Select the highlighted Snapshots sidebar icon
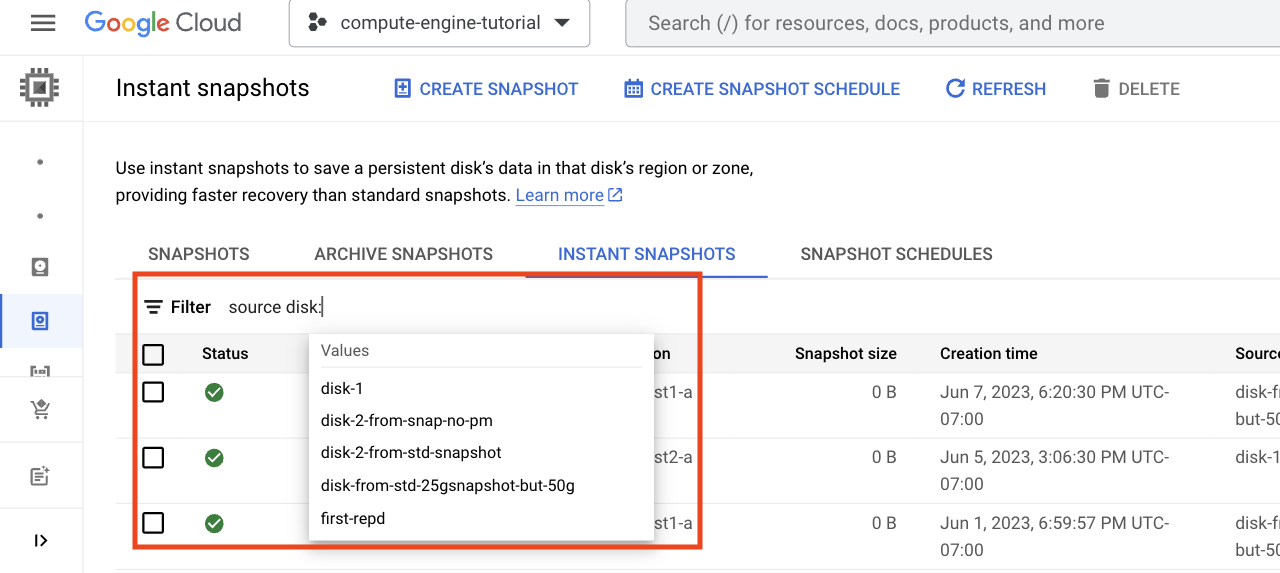The height and width of the screenshot is (573, 1280). pyautogui.click(x=40, y=321)
